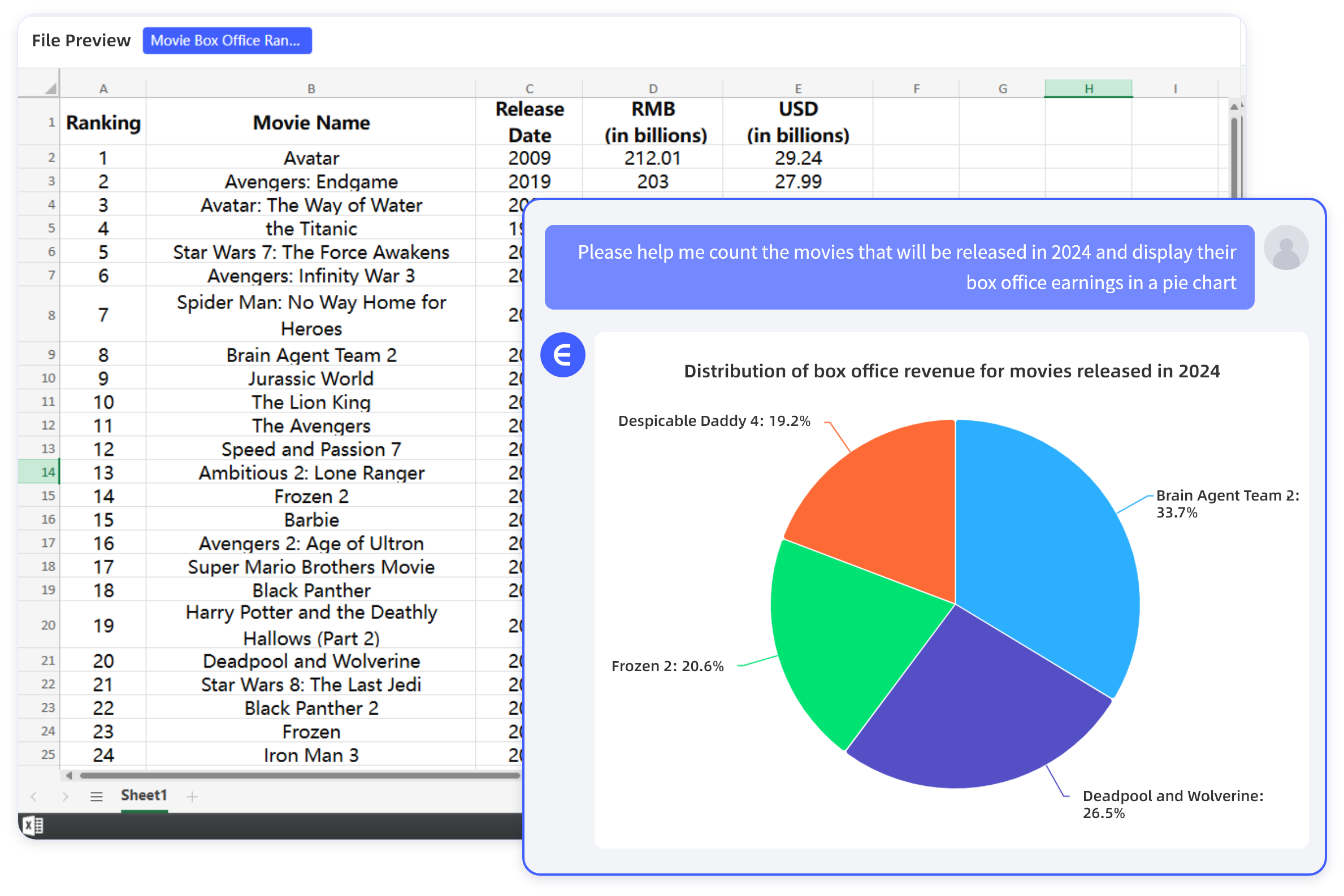Image resolution: width=1344 pixels, height=896 pixels.
Task: Click the user avatar icon in chat
Action: coord(1285,247)
